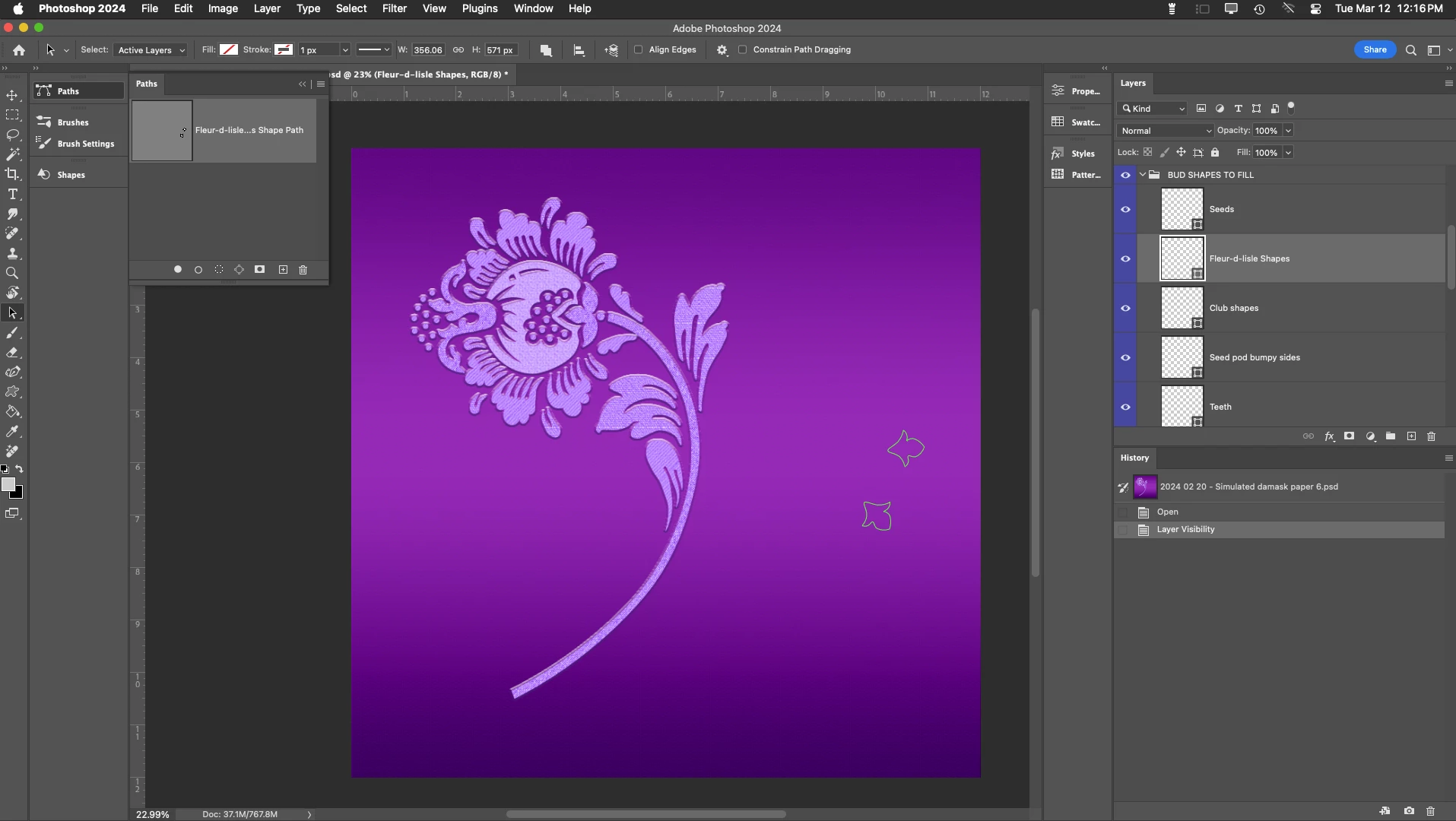Select the Move tool
Screen dimensions: 1456x821
tap(12, 96)
